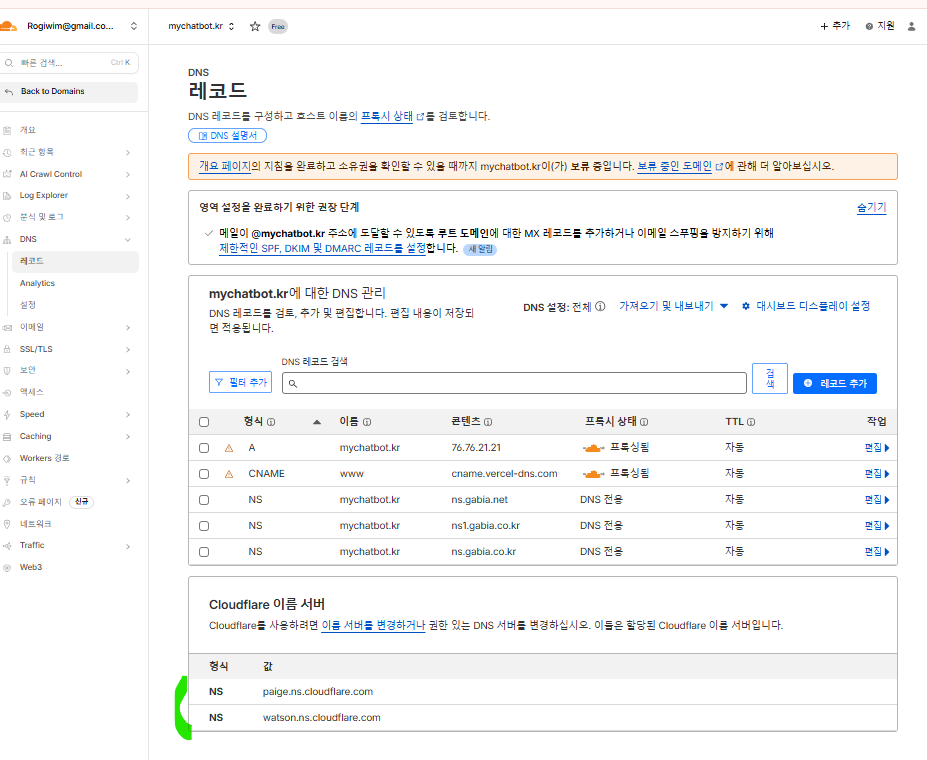Click the Workers 경로 icon
The height and width of the screenshot is (760, 927).
[7, 459]
